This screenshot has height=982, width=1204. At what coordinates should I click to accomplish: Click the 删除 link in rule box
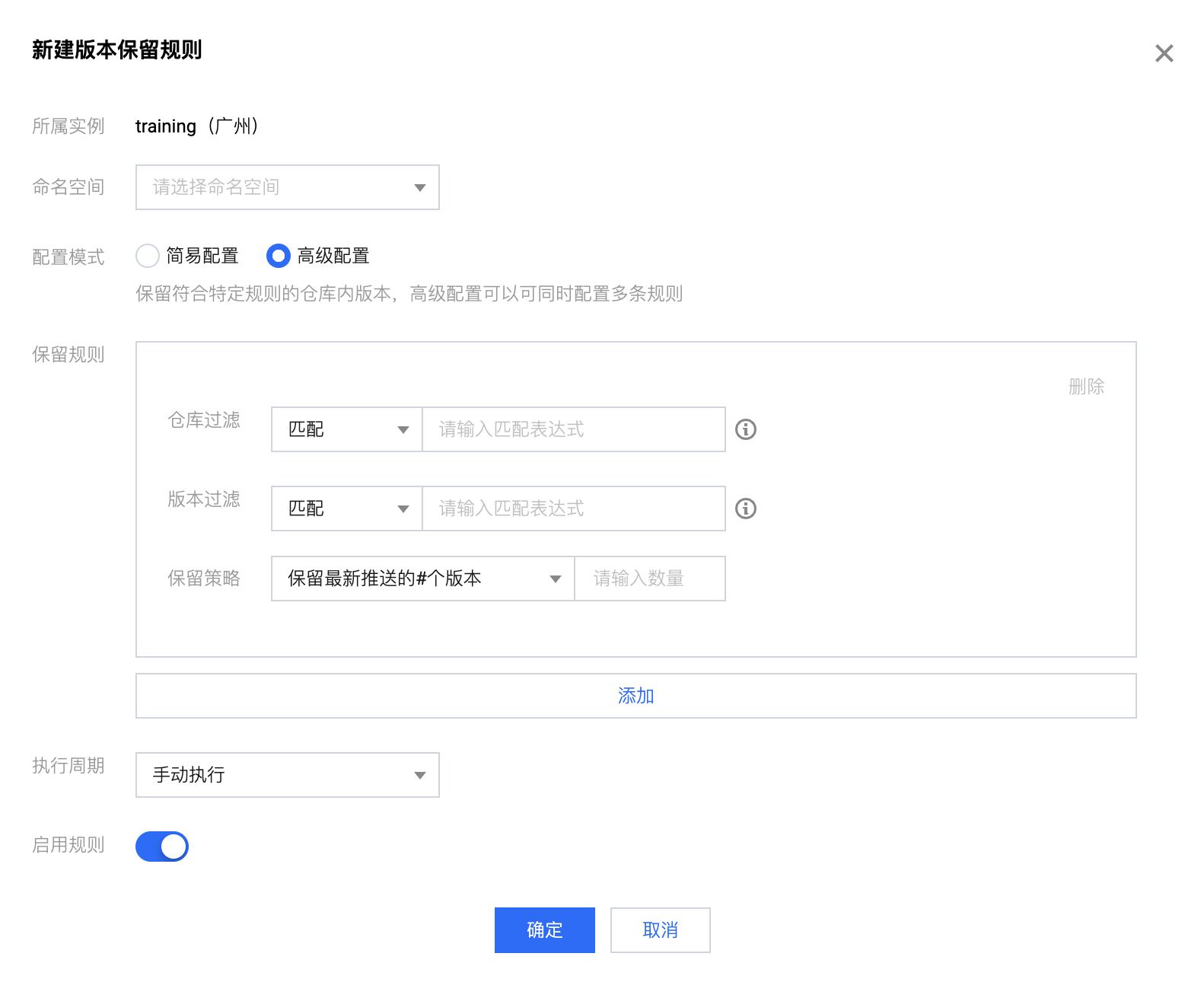(x=1085, y=387)
